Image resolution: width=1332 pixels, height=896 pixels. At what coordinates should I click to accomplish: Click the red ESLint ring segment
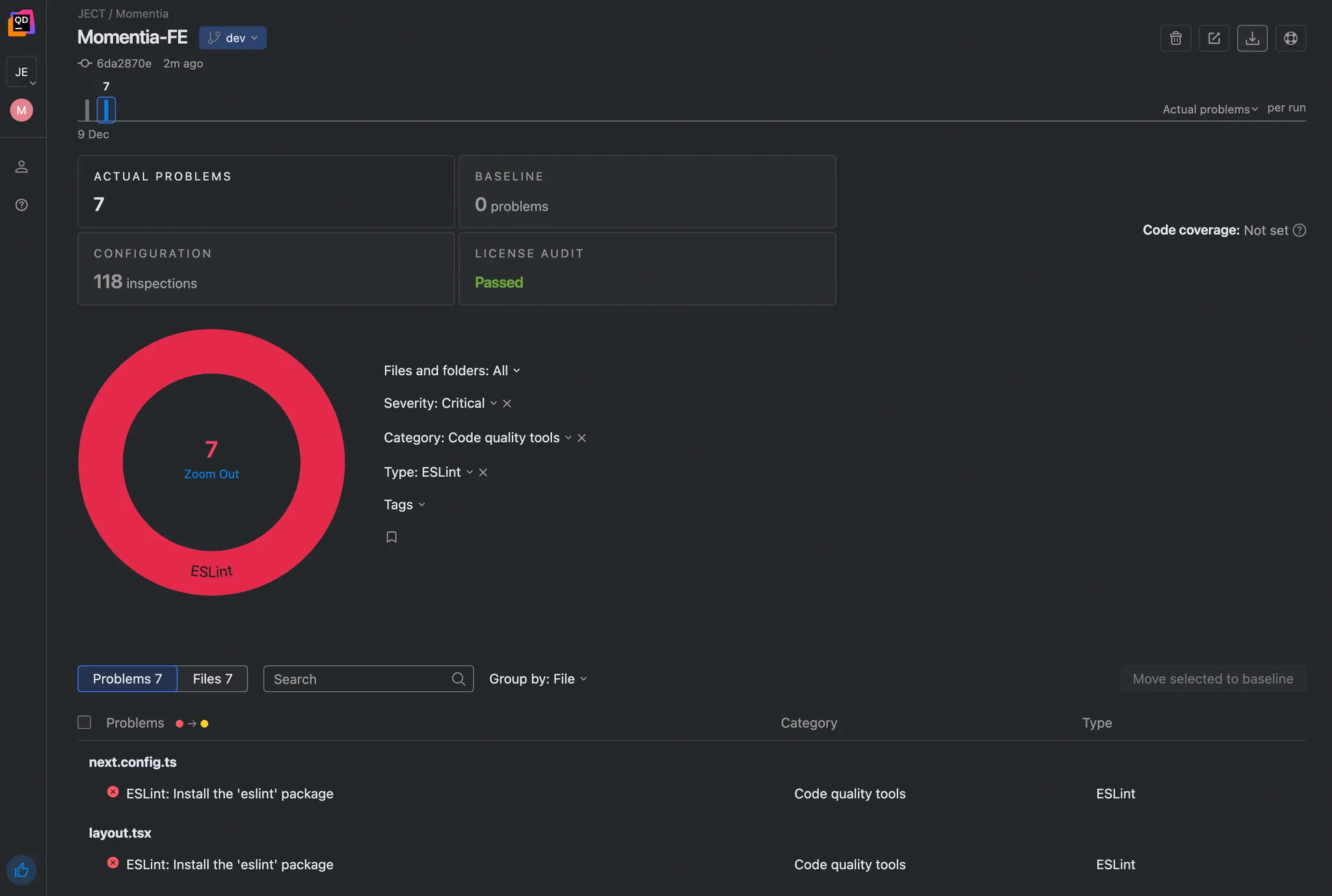click(211, 572)
